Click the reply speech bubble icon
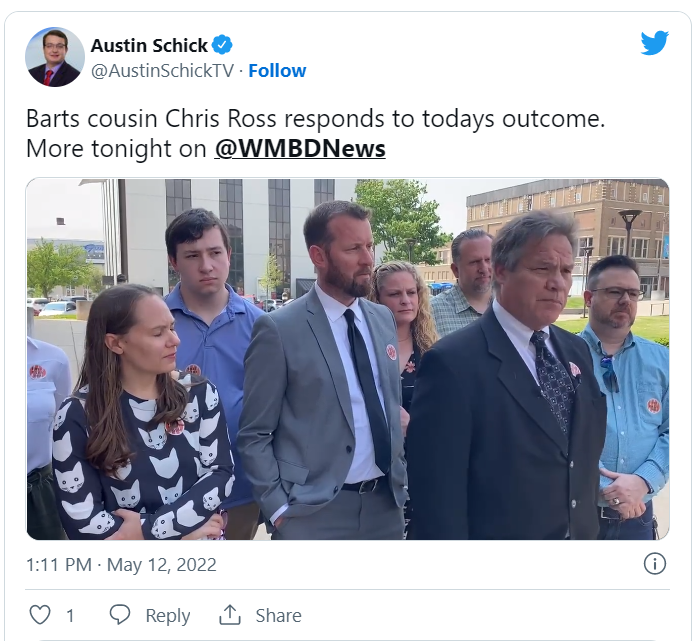The width and height of the screenshot is (700, 641). (120, 615)
